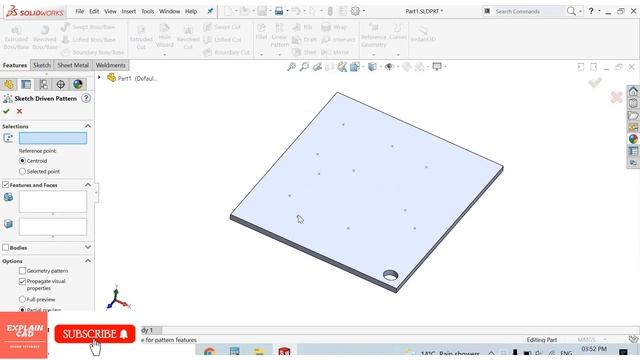Click SOLIDWORKS icon in the Windows taskbar
The image size is (640, 360).
284,352
